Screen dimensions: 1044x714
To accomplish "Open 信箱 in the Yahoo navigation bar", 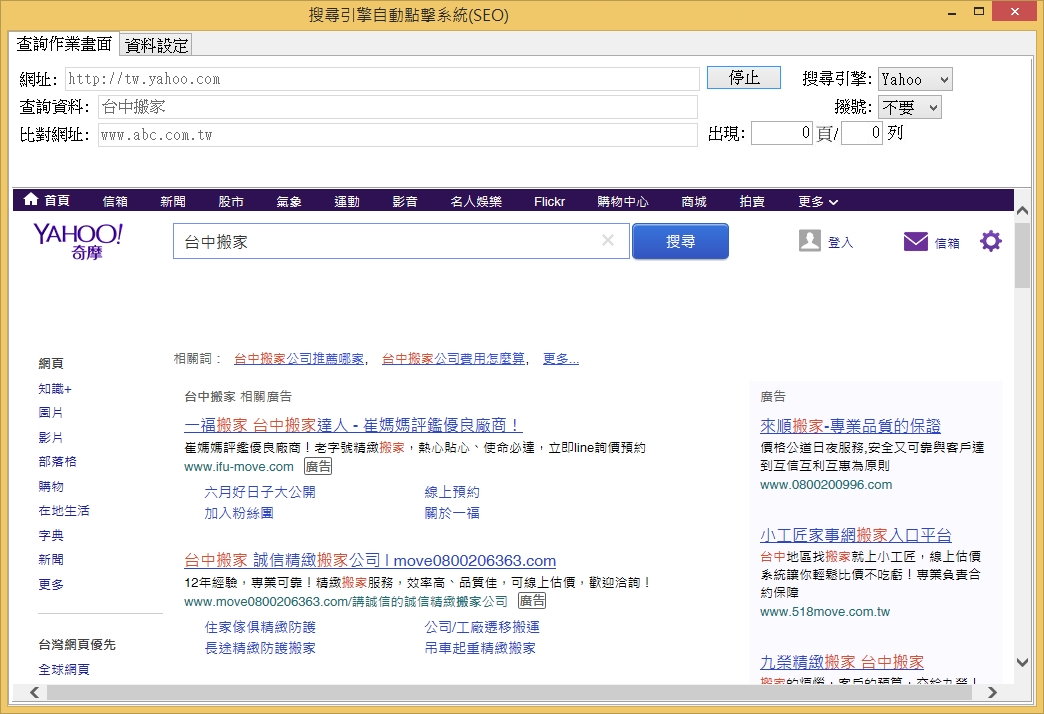I will point(115,201).
